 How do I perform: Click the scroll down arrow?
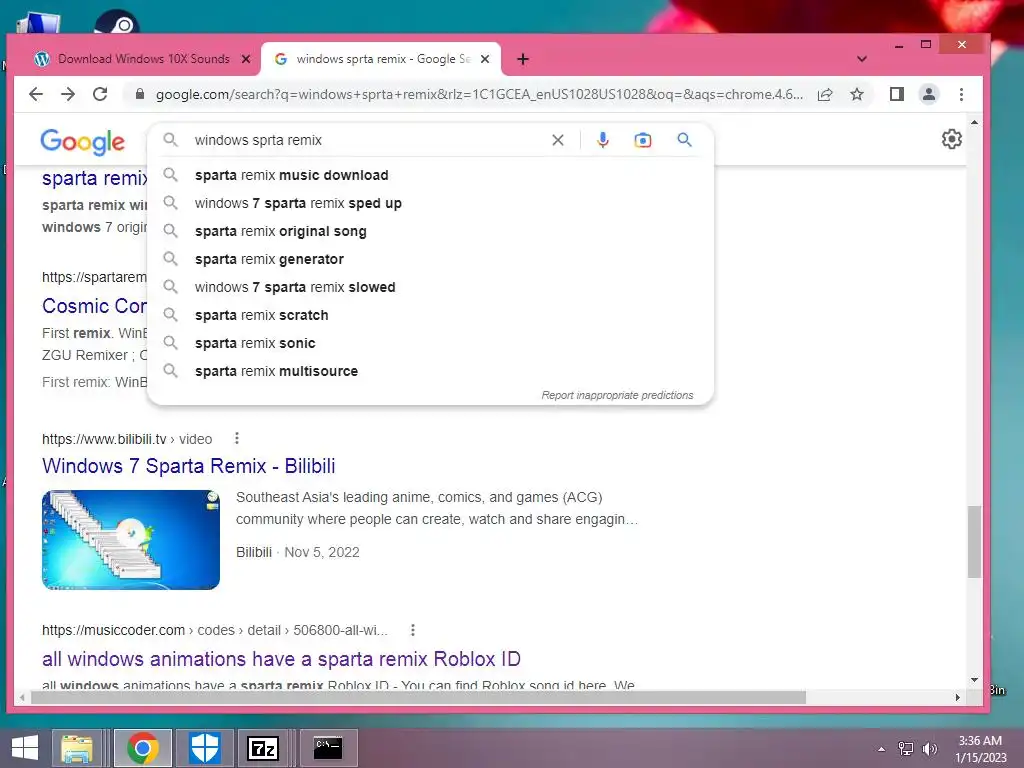(x=974, y=680)
